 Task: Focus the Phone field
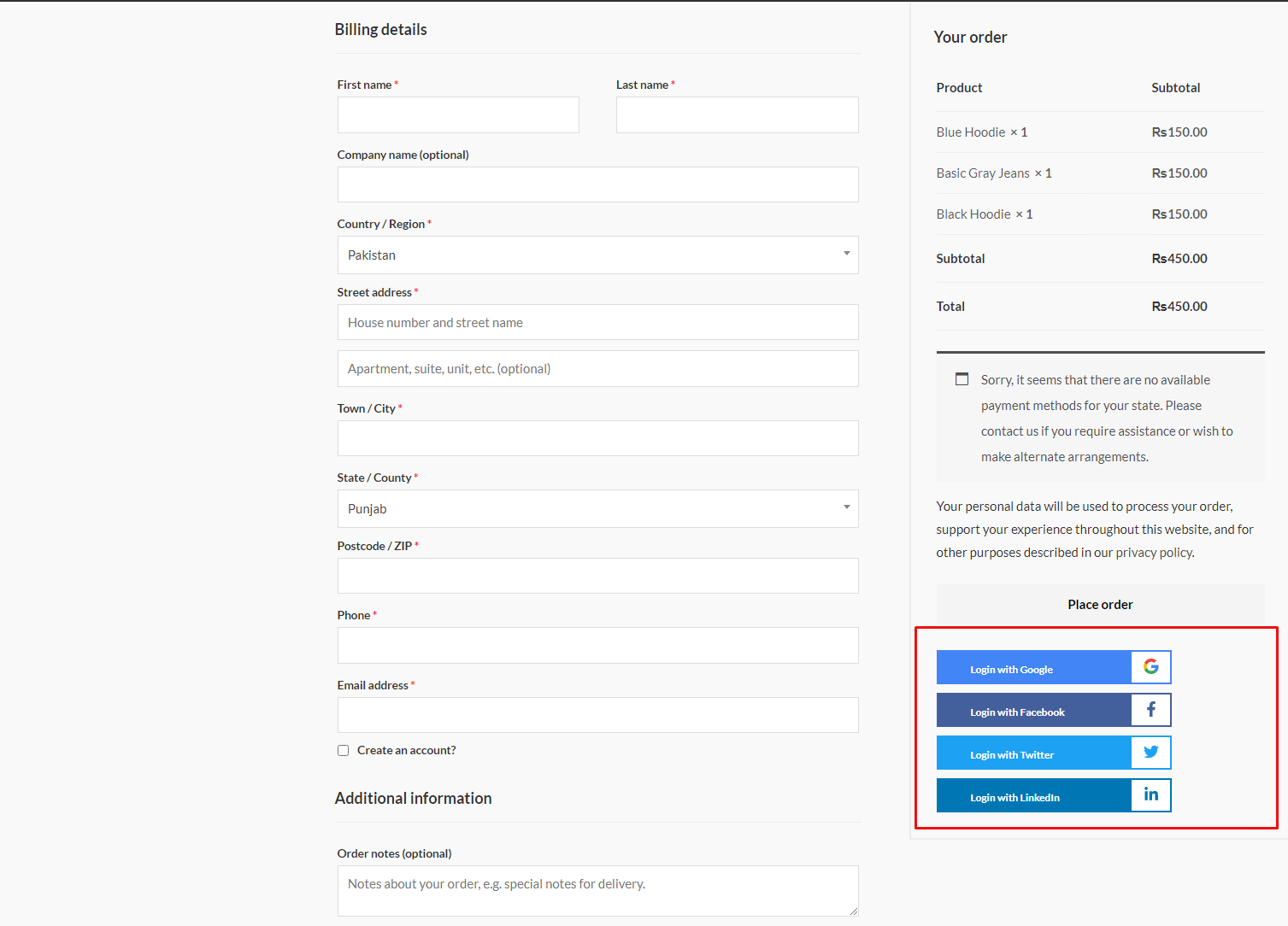(x=597, y=645)
